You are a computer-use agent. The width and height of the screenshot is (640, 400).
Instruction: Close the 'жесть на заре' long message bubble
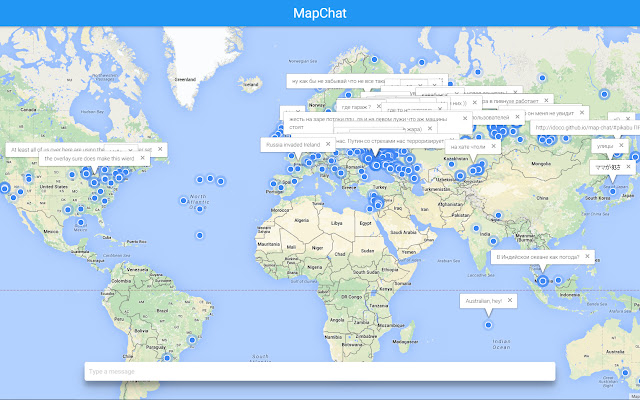tap(464, 118)
